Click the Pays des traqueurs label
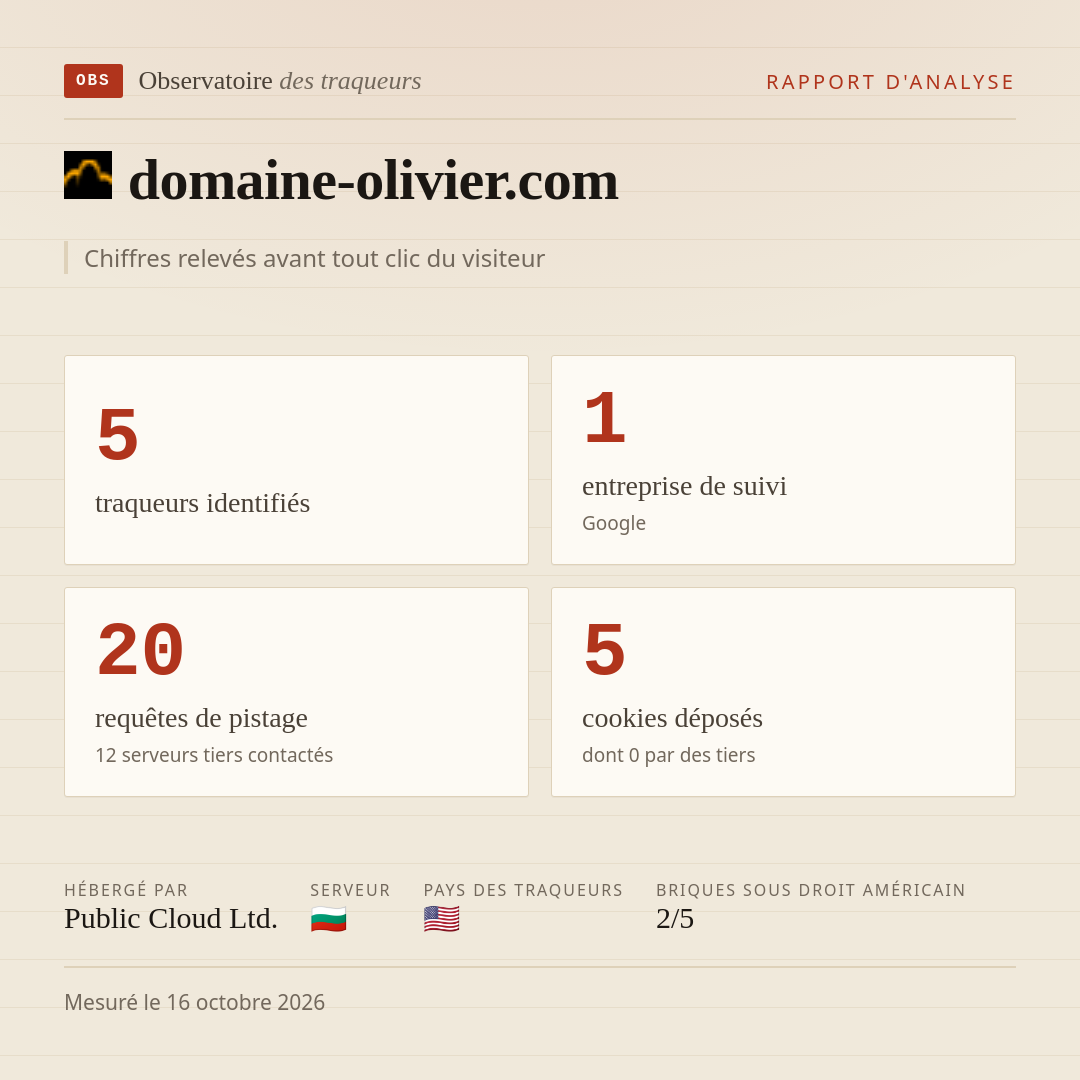1080x1080 pixels. tap(523, 890)
